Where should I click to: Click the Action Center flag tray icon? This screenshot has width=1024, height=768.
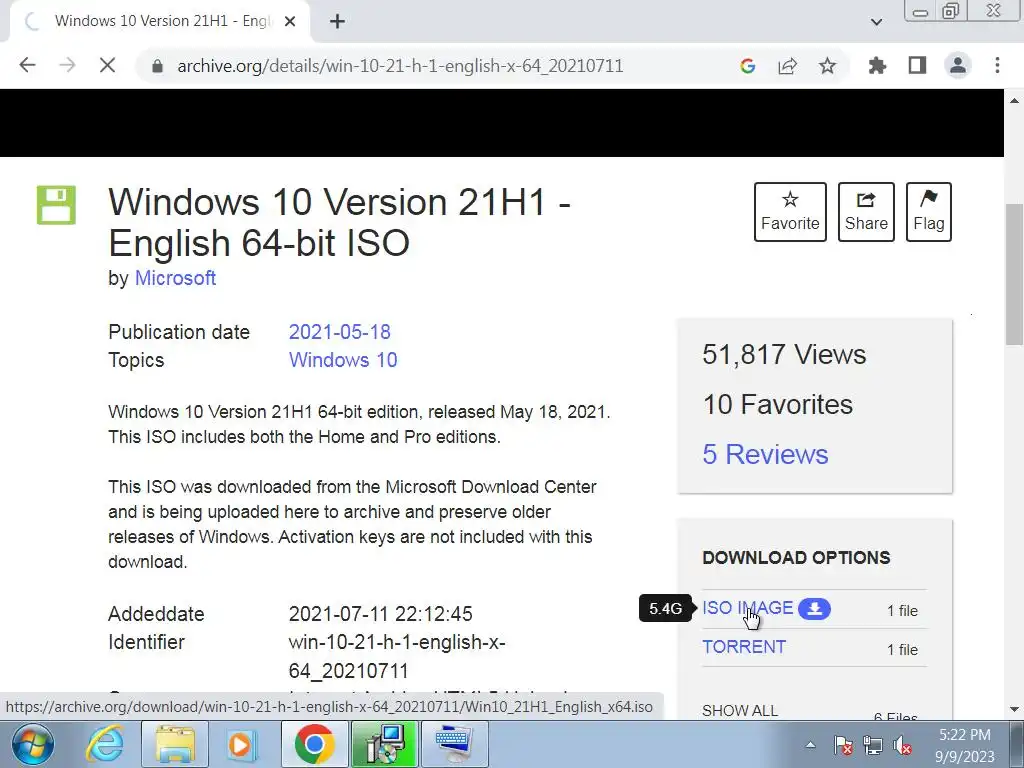(843, 745)
